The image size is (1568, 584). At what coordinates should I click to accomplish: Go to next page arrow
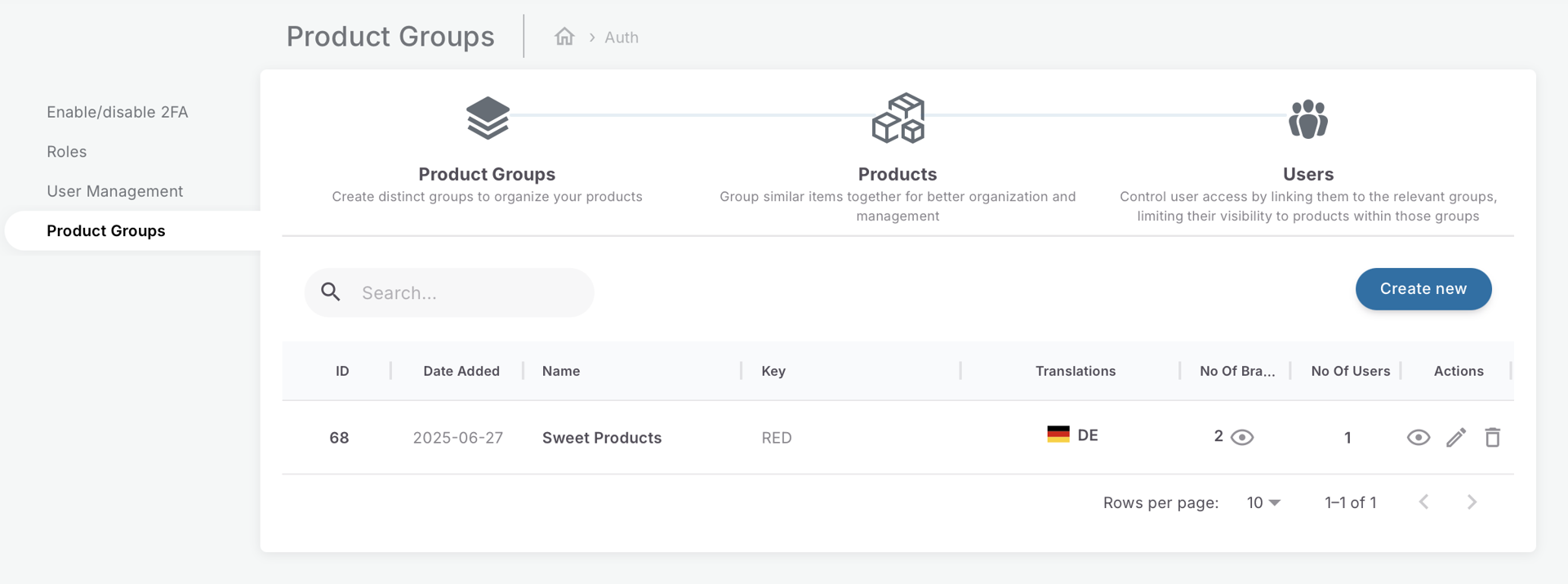click(1472, 502)
